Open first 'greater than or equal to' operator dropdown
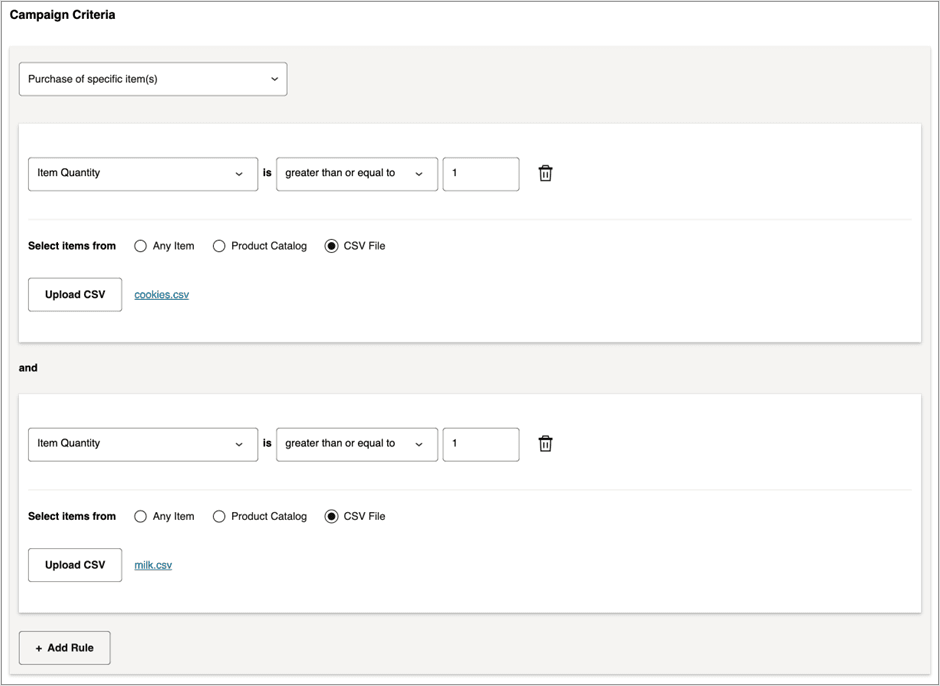940x686 pixels. (357, 173)
